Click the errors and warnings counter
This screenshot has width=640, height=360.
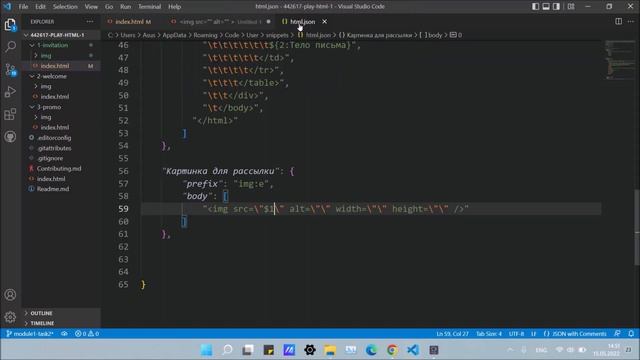[87, 334]
